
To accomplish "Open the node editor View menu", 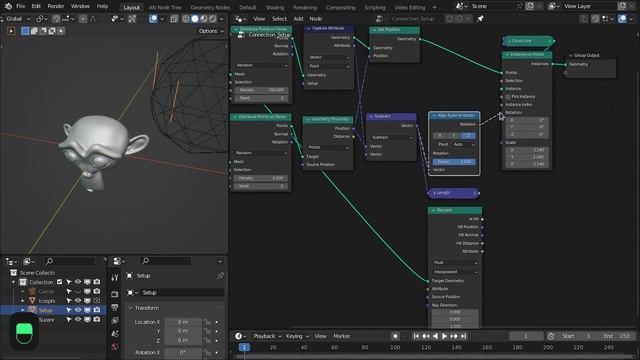I will (259, 19).
